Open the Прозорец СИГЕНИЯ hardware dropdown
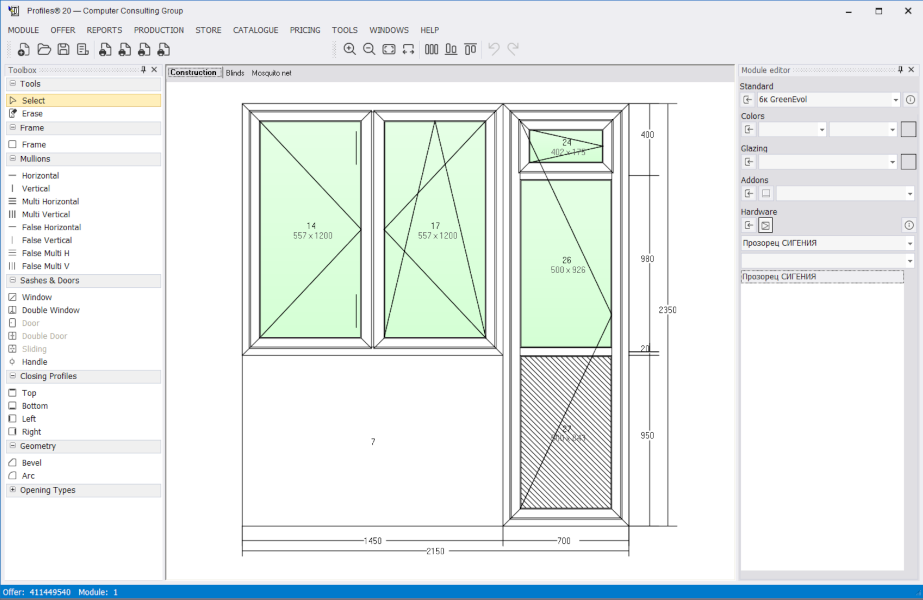The image size is (923, 600). (909, 243)
